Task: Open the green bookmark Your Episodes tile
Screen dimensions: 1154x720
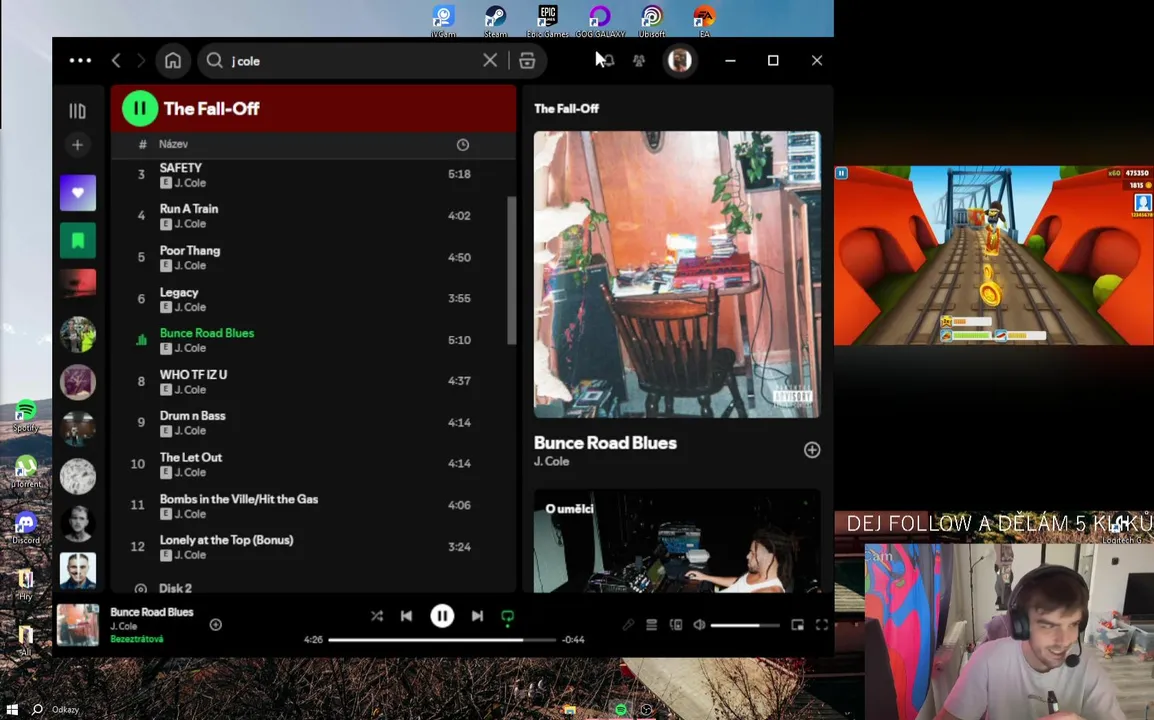Action: point(78,240)
